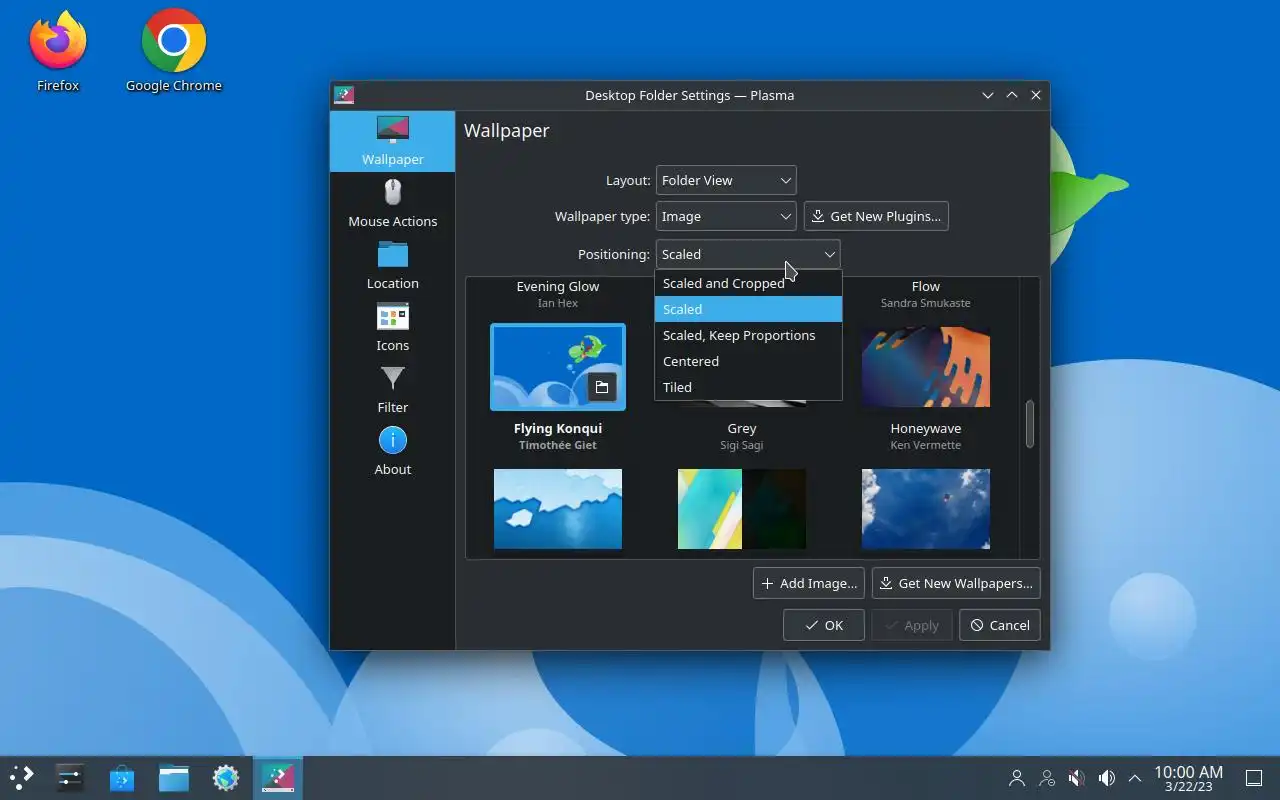Viewport: 1280px width, 800px height.
Task: Open the Location settings section
Action: pos(392,265)
